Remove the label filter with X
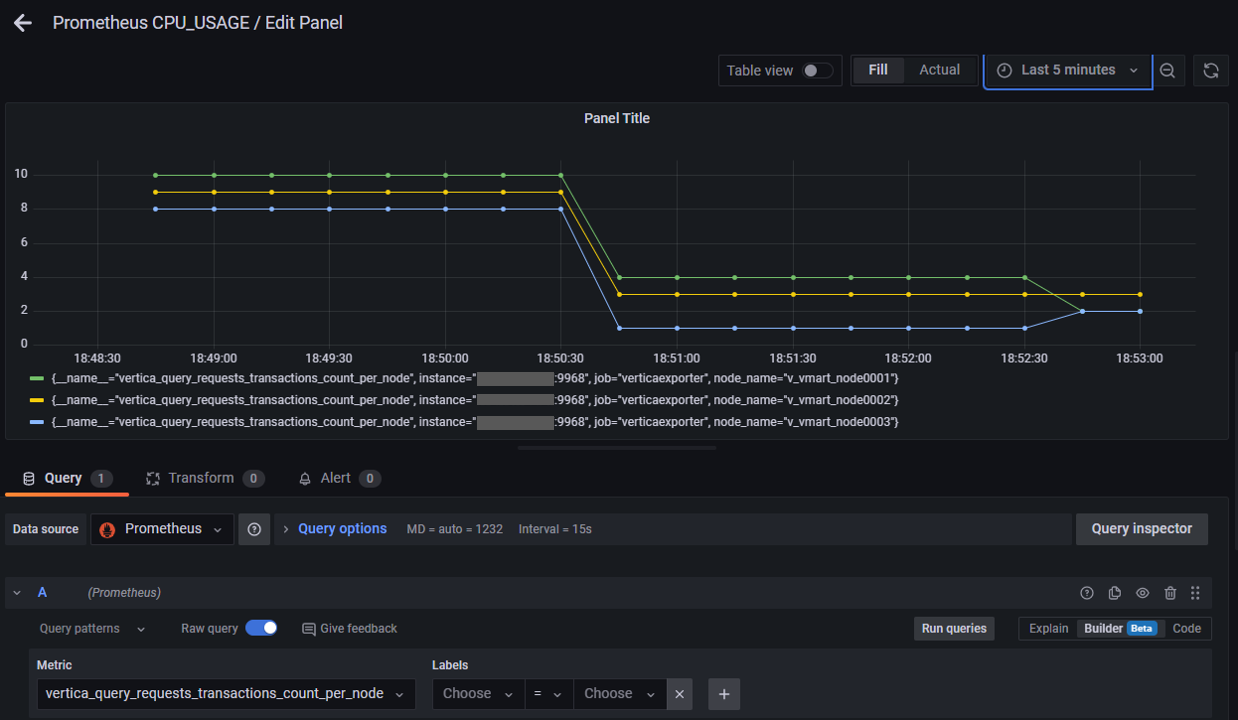 680,694
